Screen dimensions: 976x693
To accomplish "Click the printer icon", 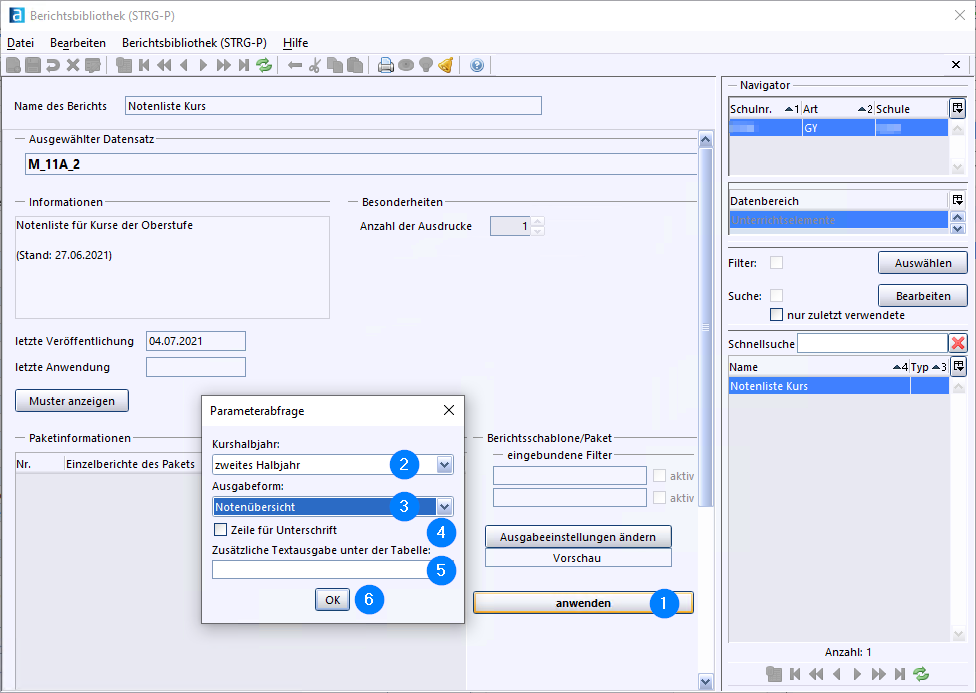I will pos(386,65).
